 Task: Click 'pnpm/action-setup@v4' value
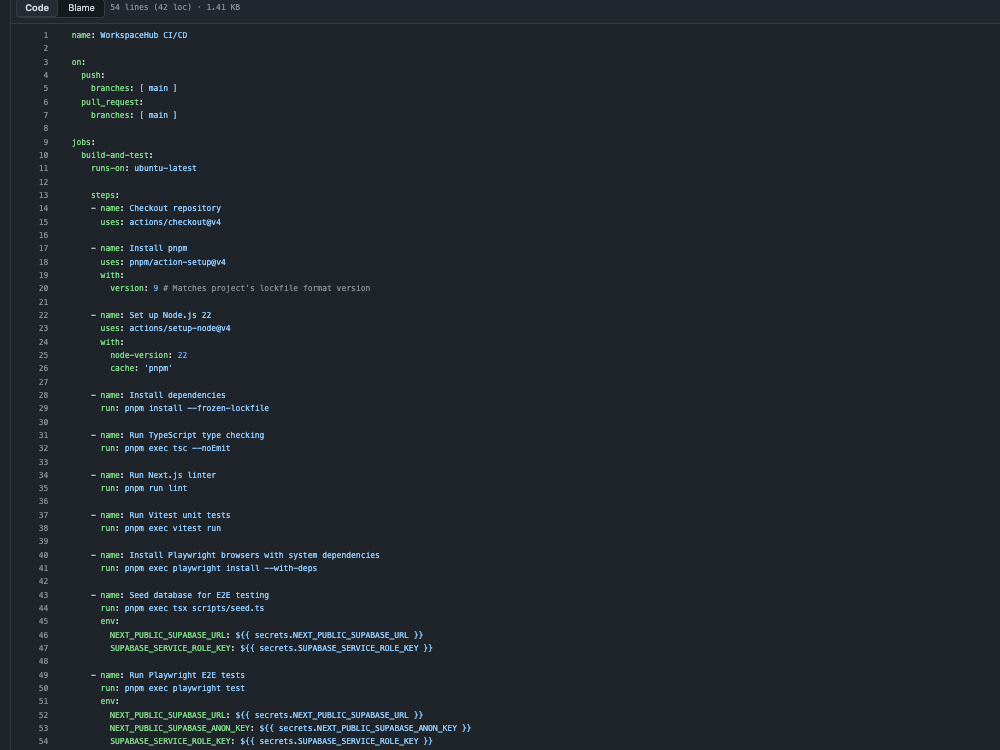pos(177,262)
